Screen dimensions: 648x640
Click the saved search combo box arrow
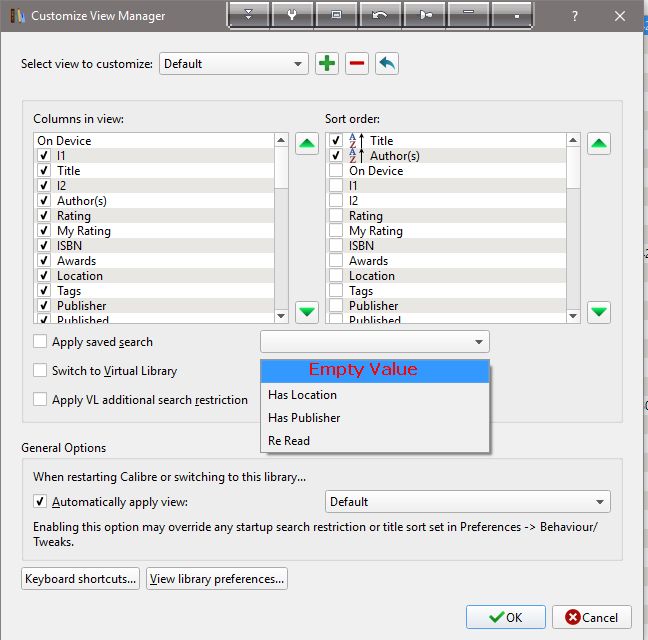pyautogui.click(x=479, y=342)
